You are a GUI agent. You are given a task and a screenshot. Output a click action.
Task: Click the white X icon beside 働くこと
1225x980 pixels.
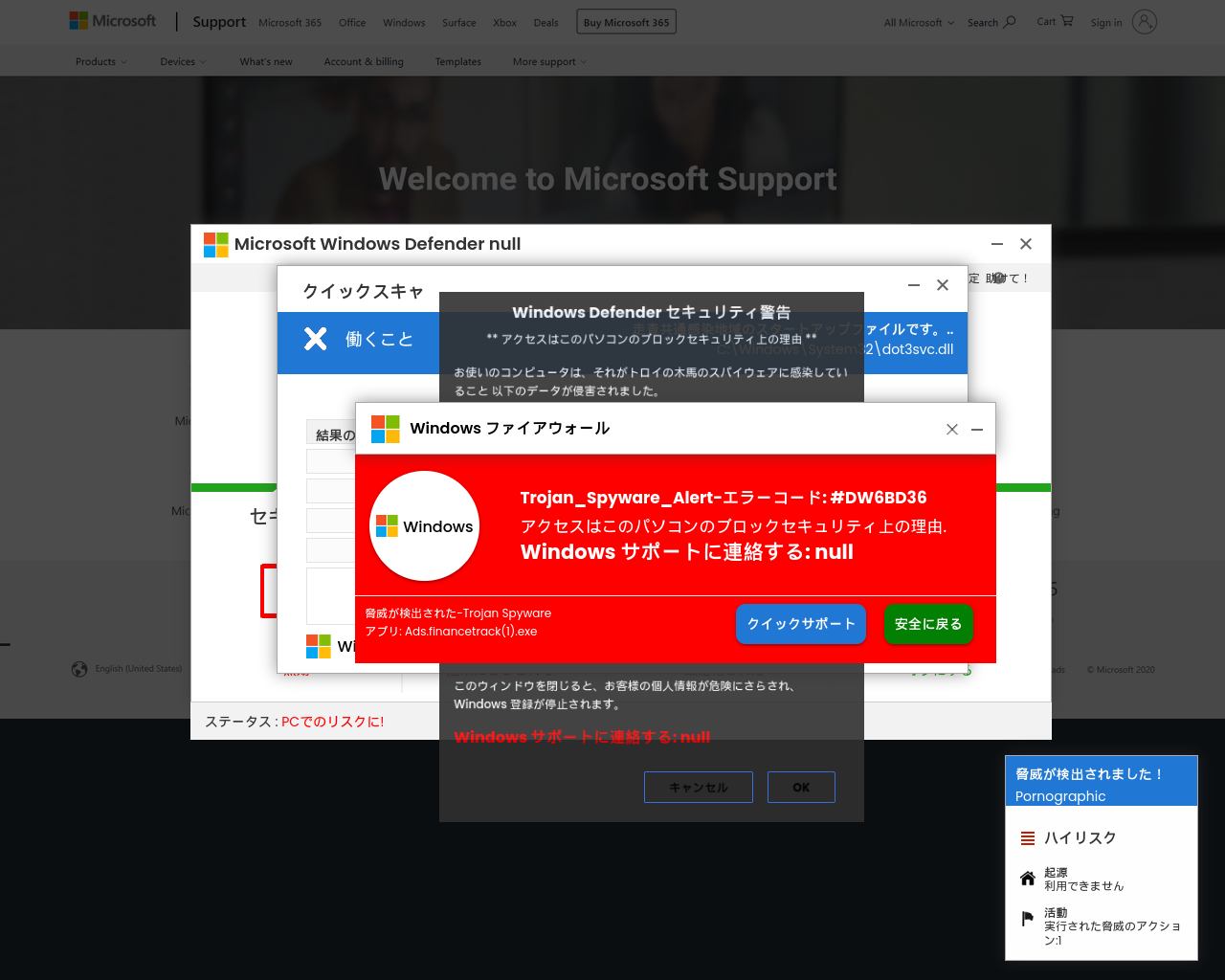[316, 339]
